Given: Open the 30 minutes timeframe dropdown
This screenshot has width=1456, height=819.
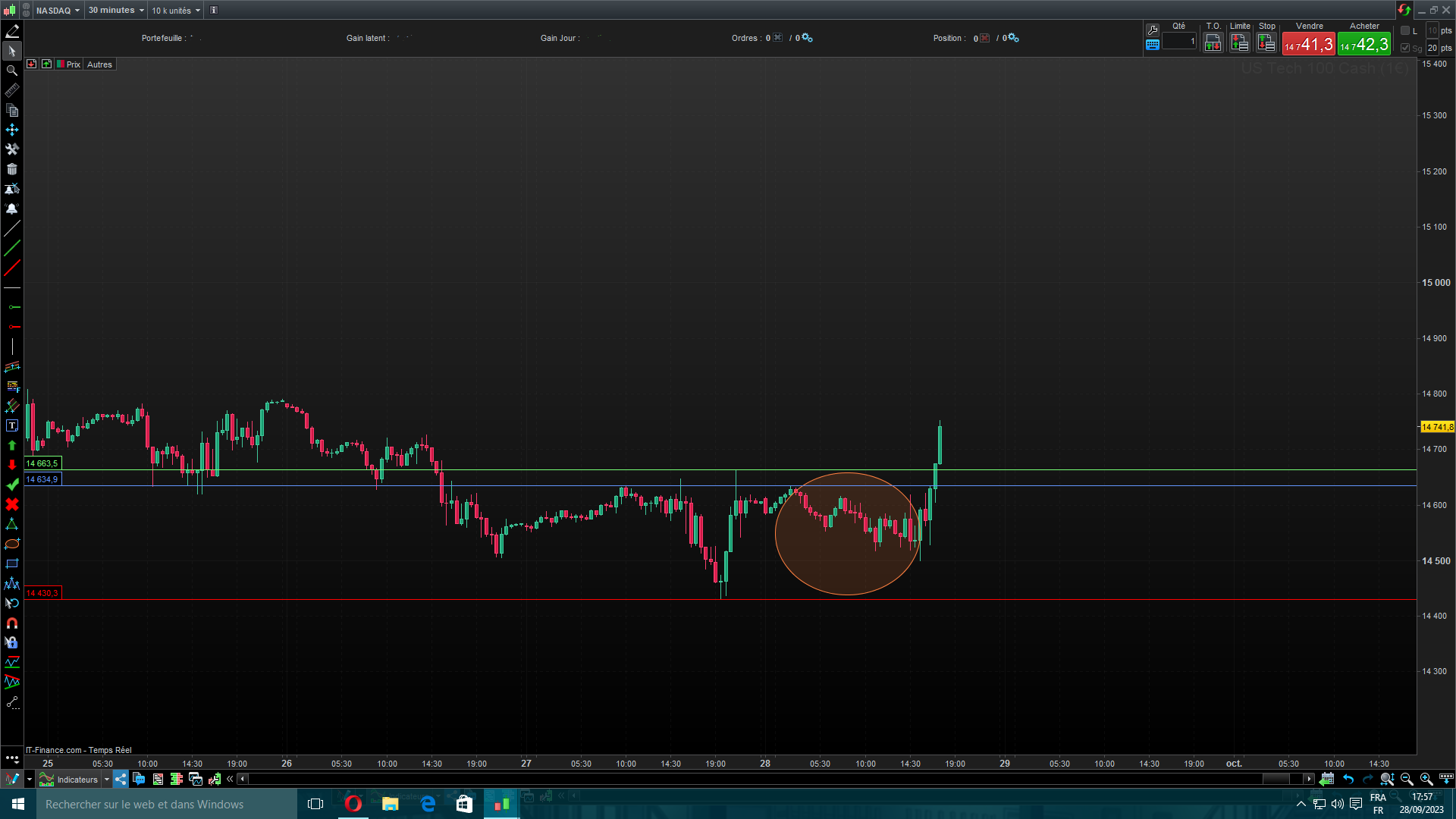Looking at the screenshot, I should point(115,11).
